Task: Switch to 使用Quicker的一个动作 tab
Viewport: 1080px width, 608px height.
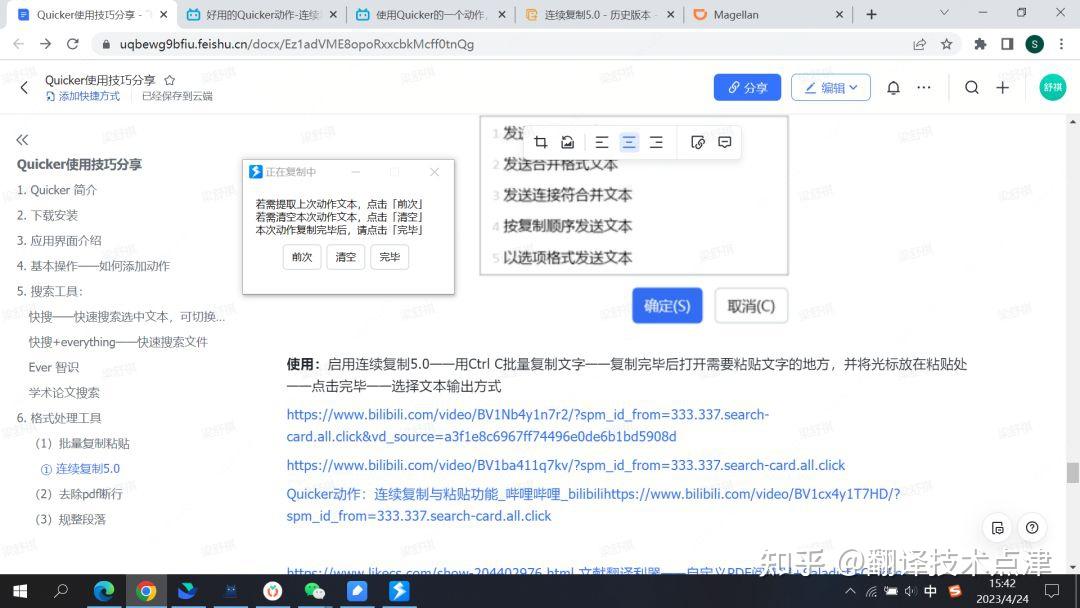Action: 430,14
